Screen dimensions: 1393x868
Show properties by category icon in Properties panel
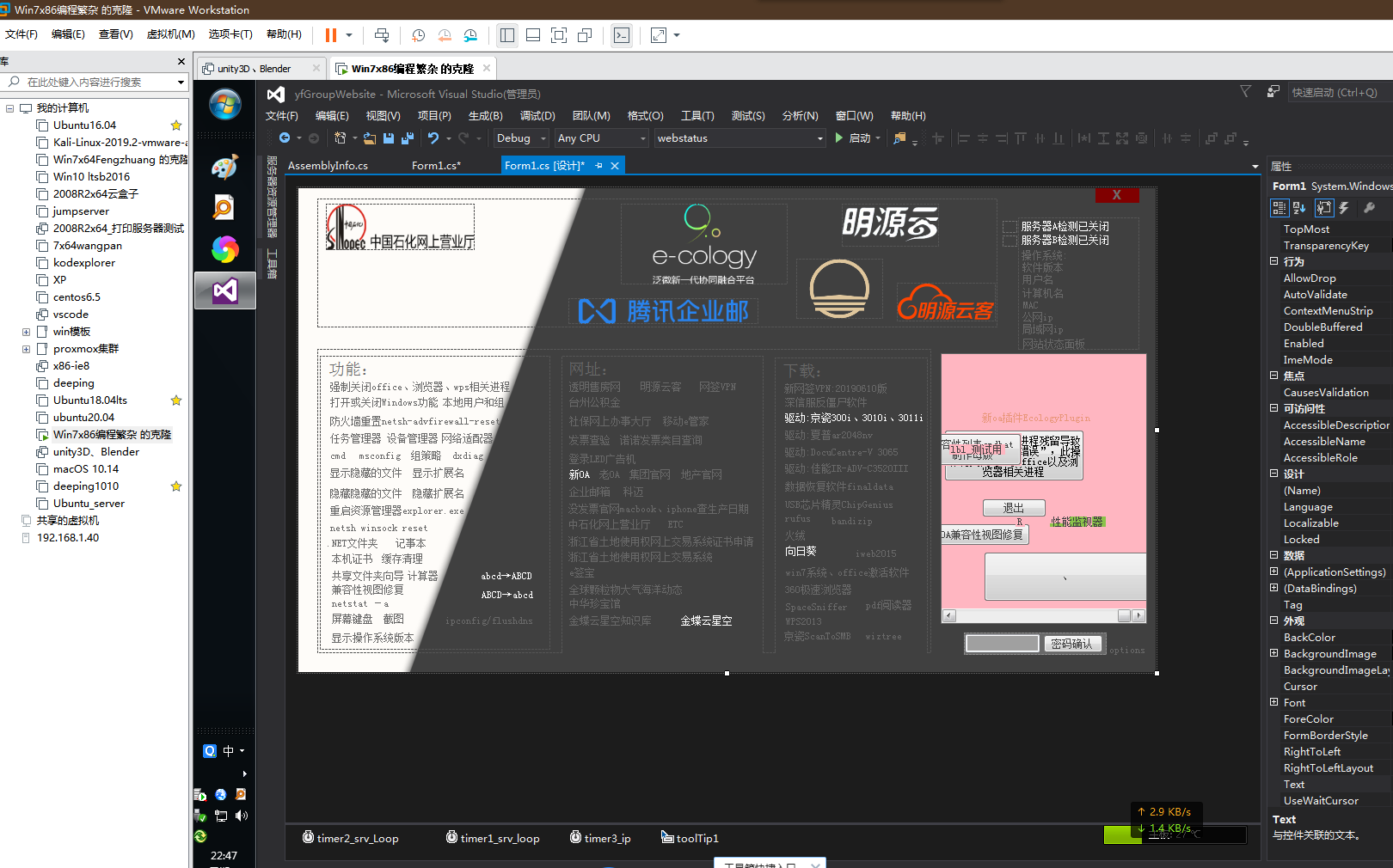[x=1279, y=207]
